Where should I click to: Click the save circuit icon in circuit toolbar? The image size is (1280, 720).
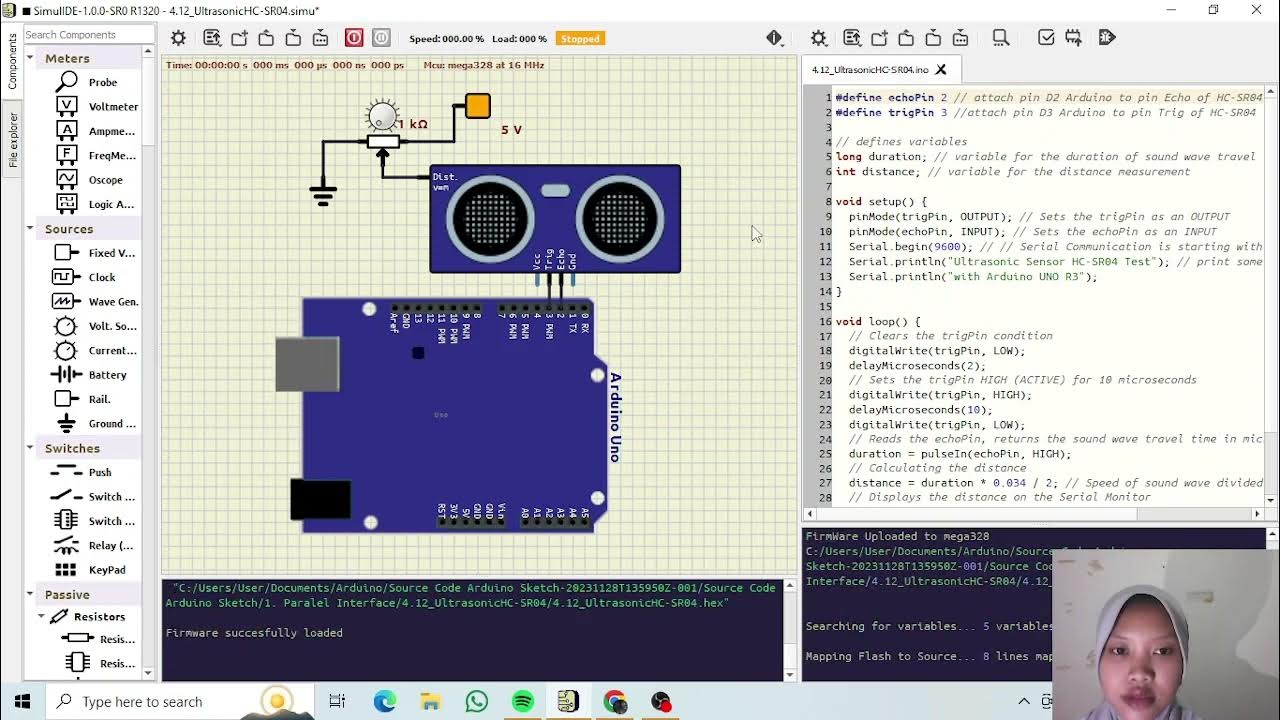coord(293,38)
